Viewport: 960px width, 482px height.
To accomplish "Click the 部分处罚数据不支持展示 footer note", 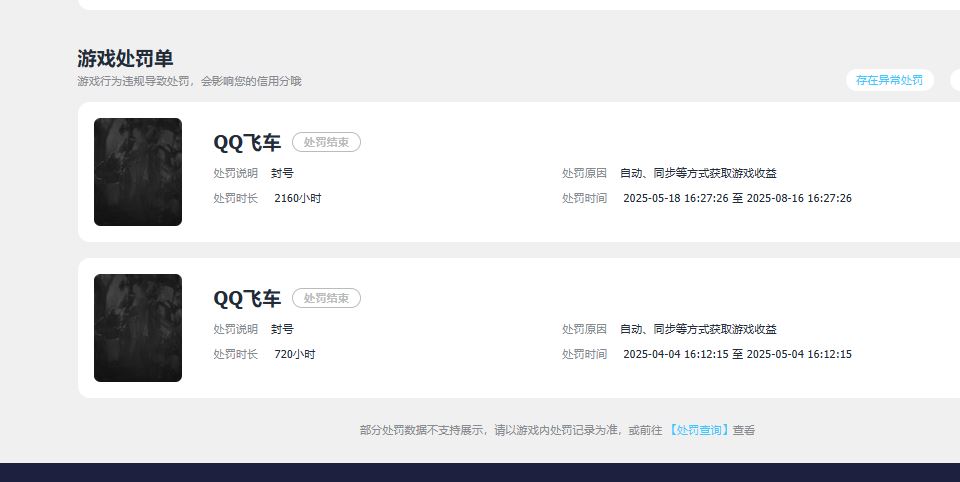I will point(557,431).
